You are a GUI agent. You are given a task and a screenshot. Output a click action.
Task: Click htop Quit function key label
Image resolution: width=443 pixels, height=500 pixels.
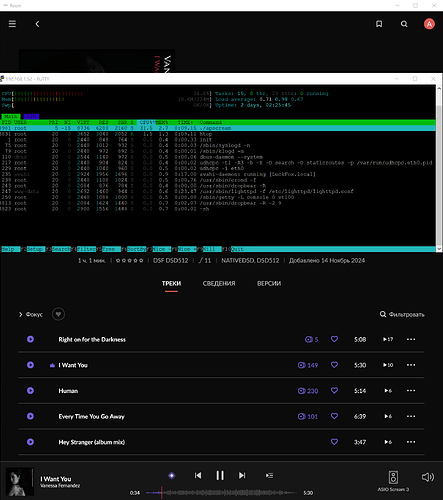coord(237,249)
